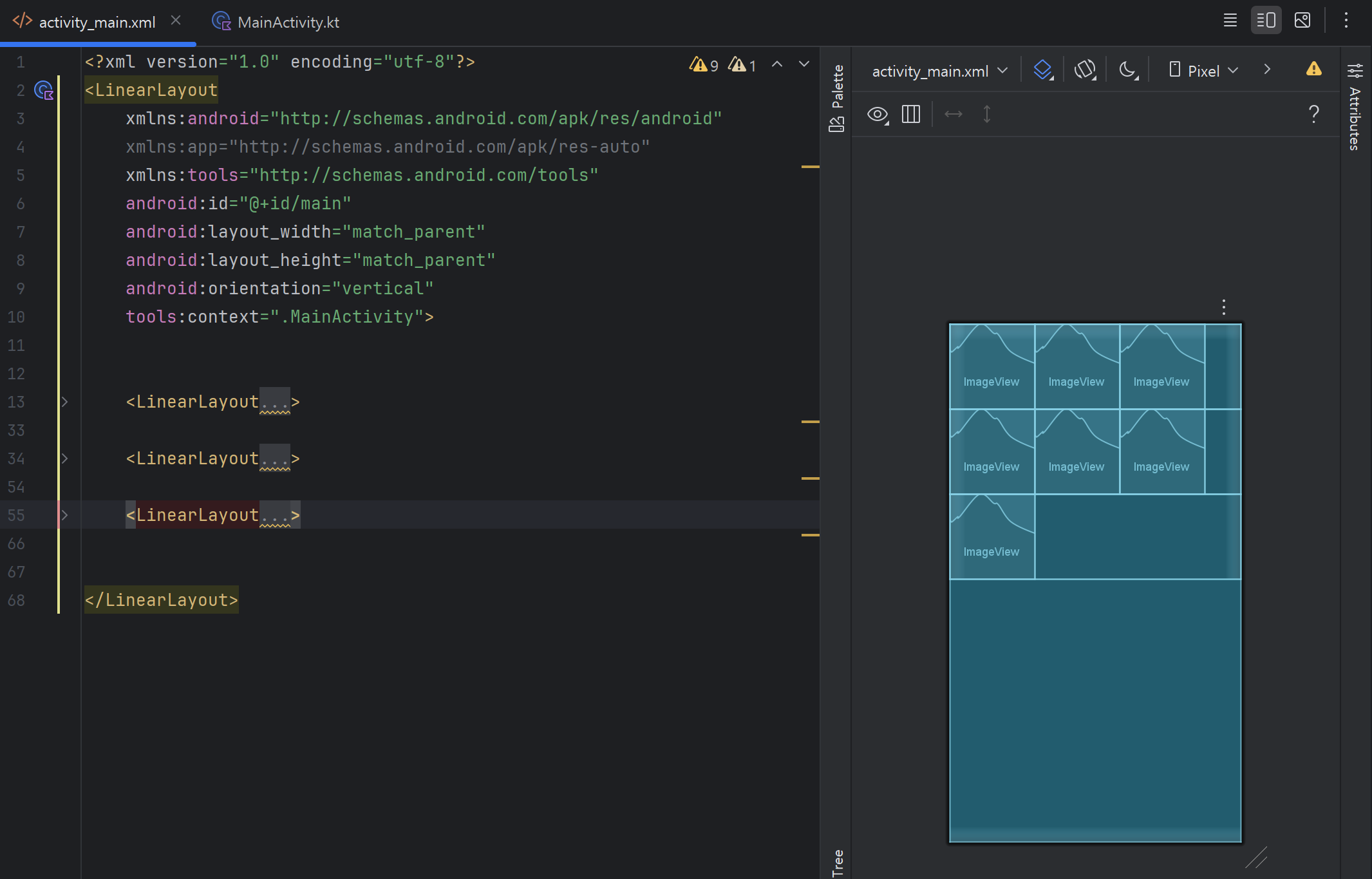This screenshot has height=879, width=1372.
Task: Click the column layout icon in toolbar
Action: pyautogui.click(x=910, y=115)
